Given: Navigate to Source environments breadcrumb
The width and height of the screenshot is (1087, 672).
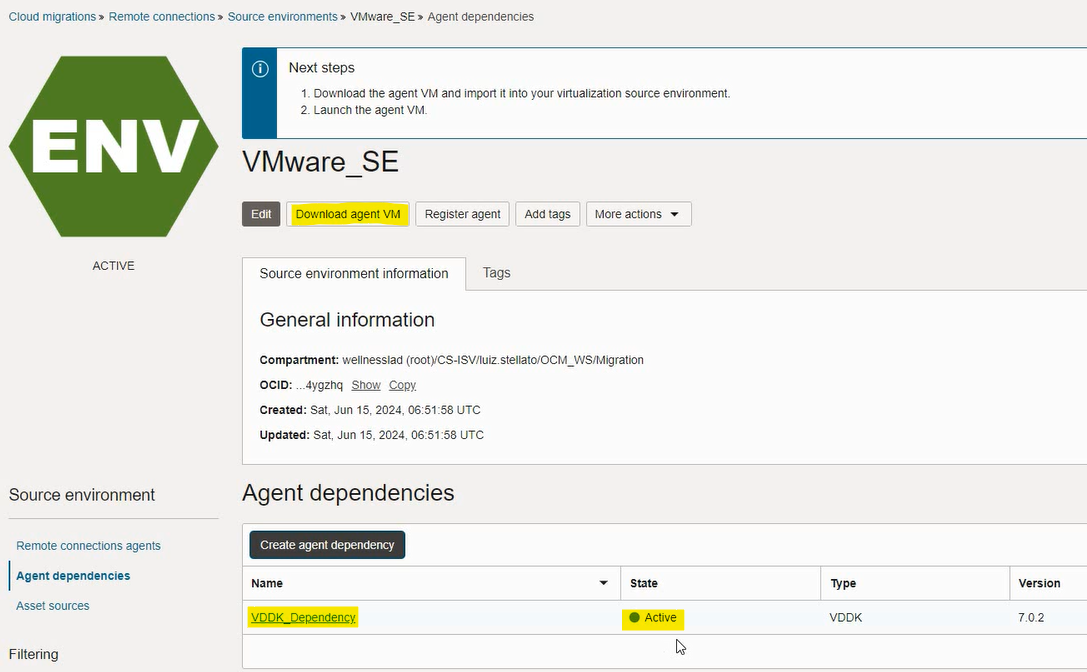Looking at the screenshot, I should (x=282, y=17).
